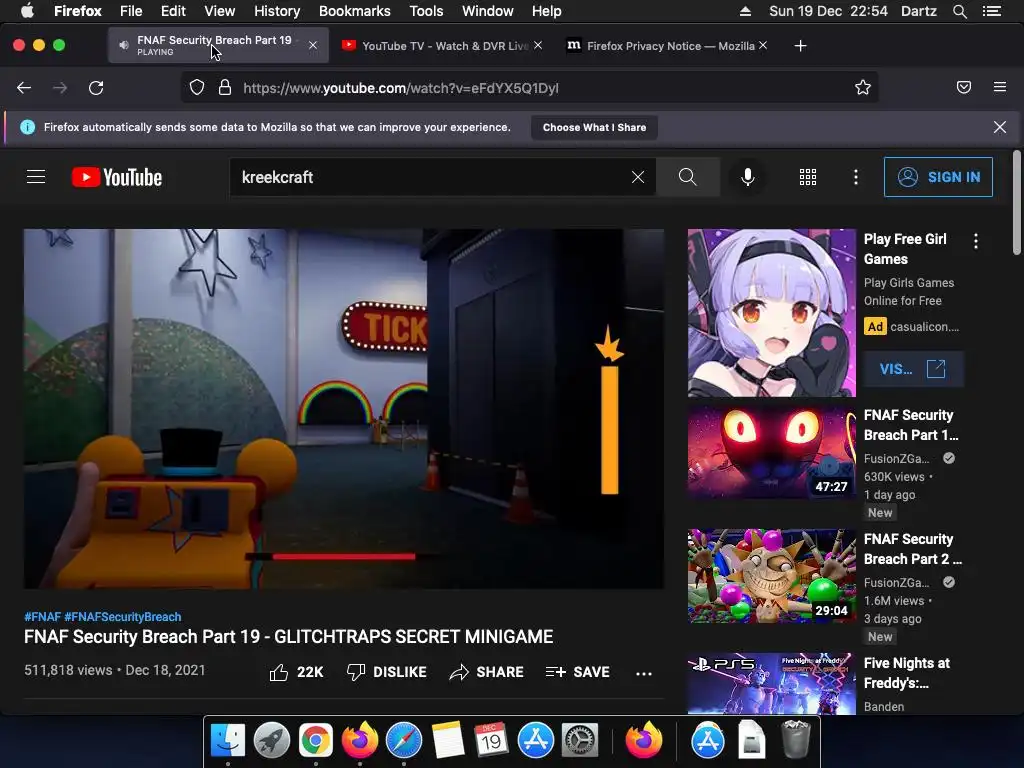Open ad options three-dot menu
The width and height of the screenshot is (1024, 768).
pyautogui.click(x=976, y=241)
